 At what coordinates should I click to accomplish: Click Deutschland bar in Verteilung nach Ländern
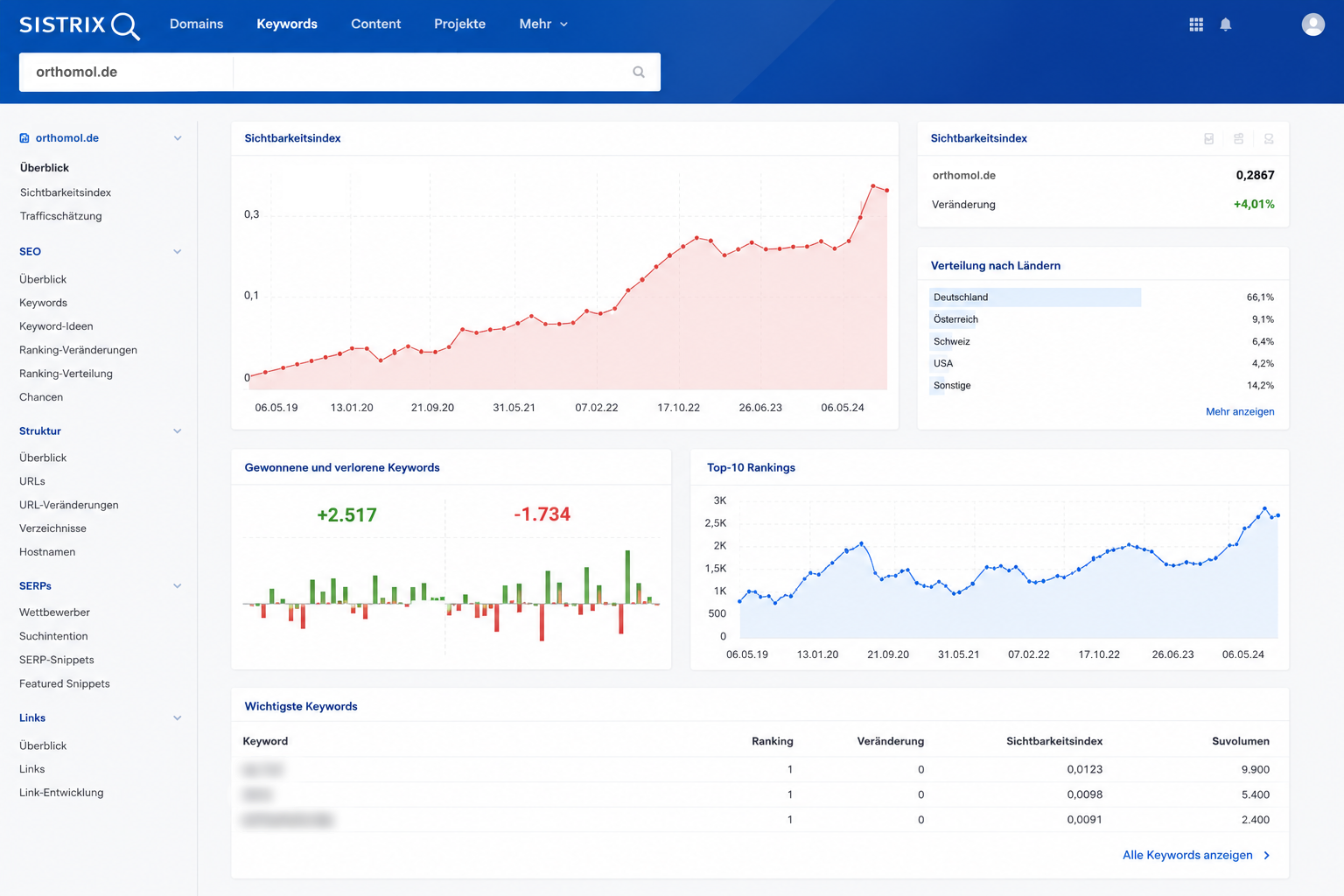(1035, 297)
